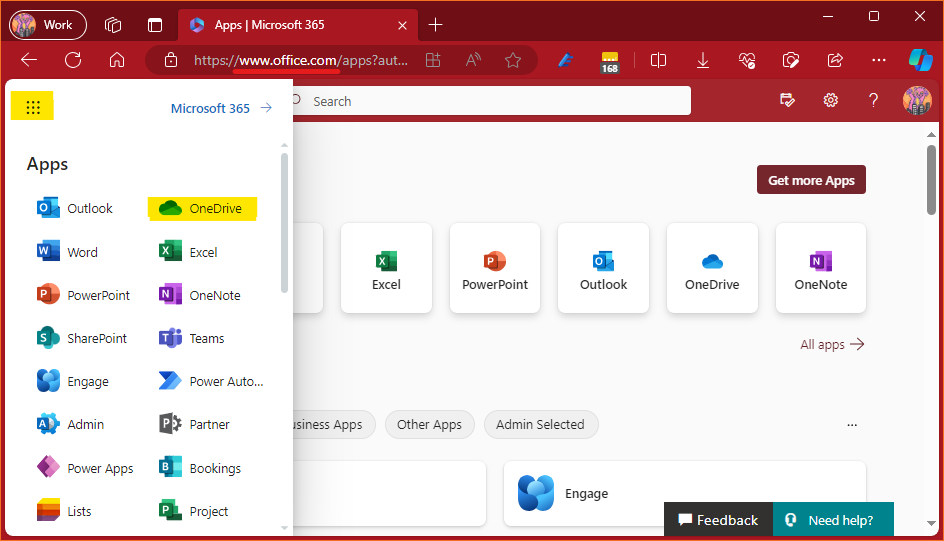Close the Apps | Microsoft 365 tab

402,25
